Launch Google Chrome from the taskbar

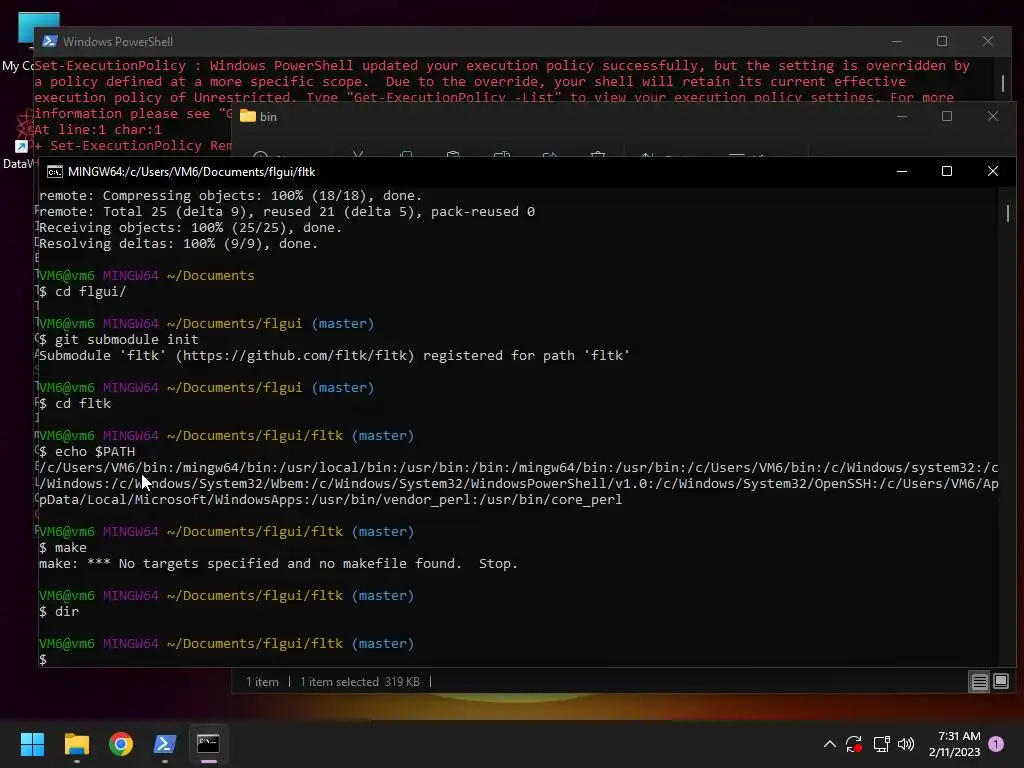[121, 744]
